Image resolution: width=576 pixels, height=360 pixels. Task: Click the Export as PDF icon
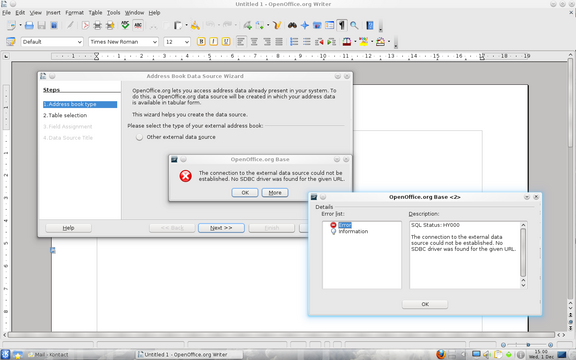click(85, 25)
